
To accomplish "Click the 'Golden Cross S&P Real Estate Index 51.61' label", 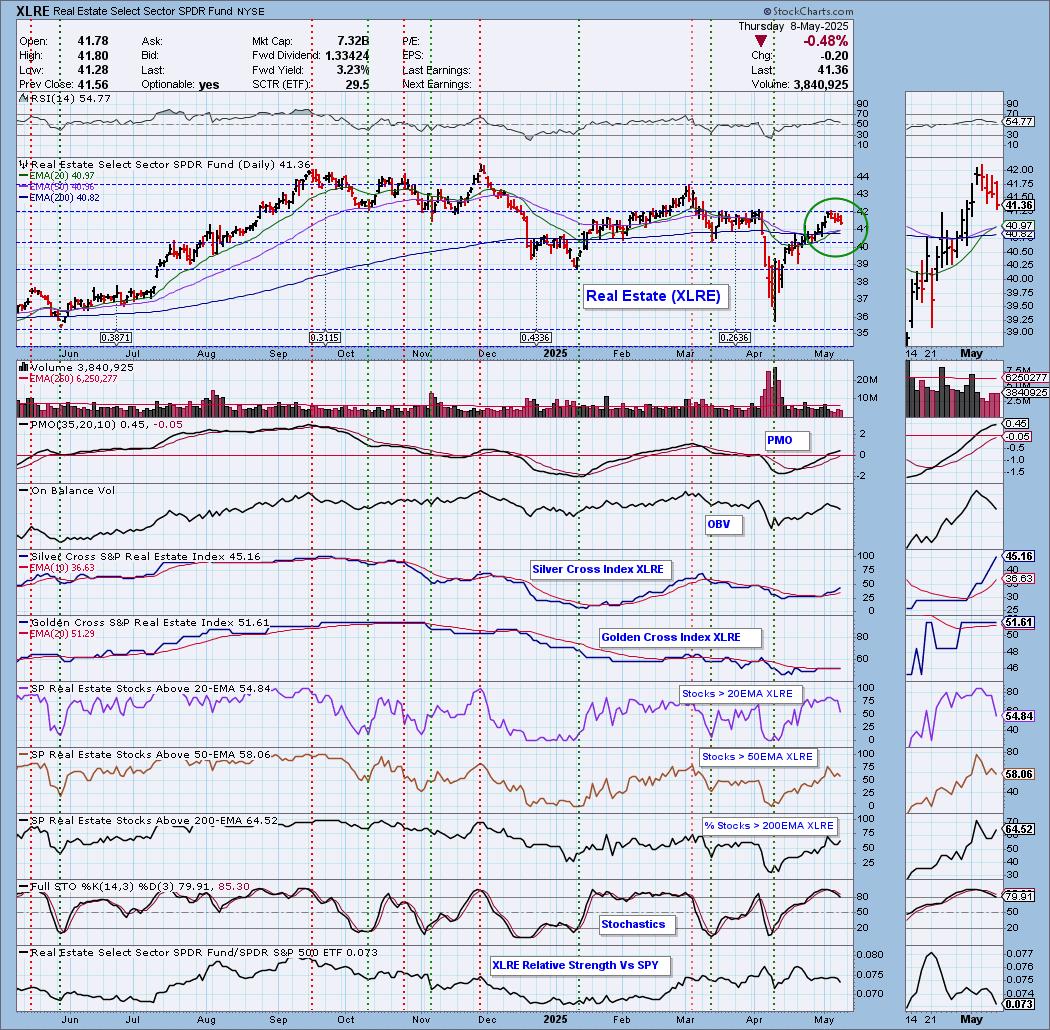I will point(145,622).
